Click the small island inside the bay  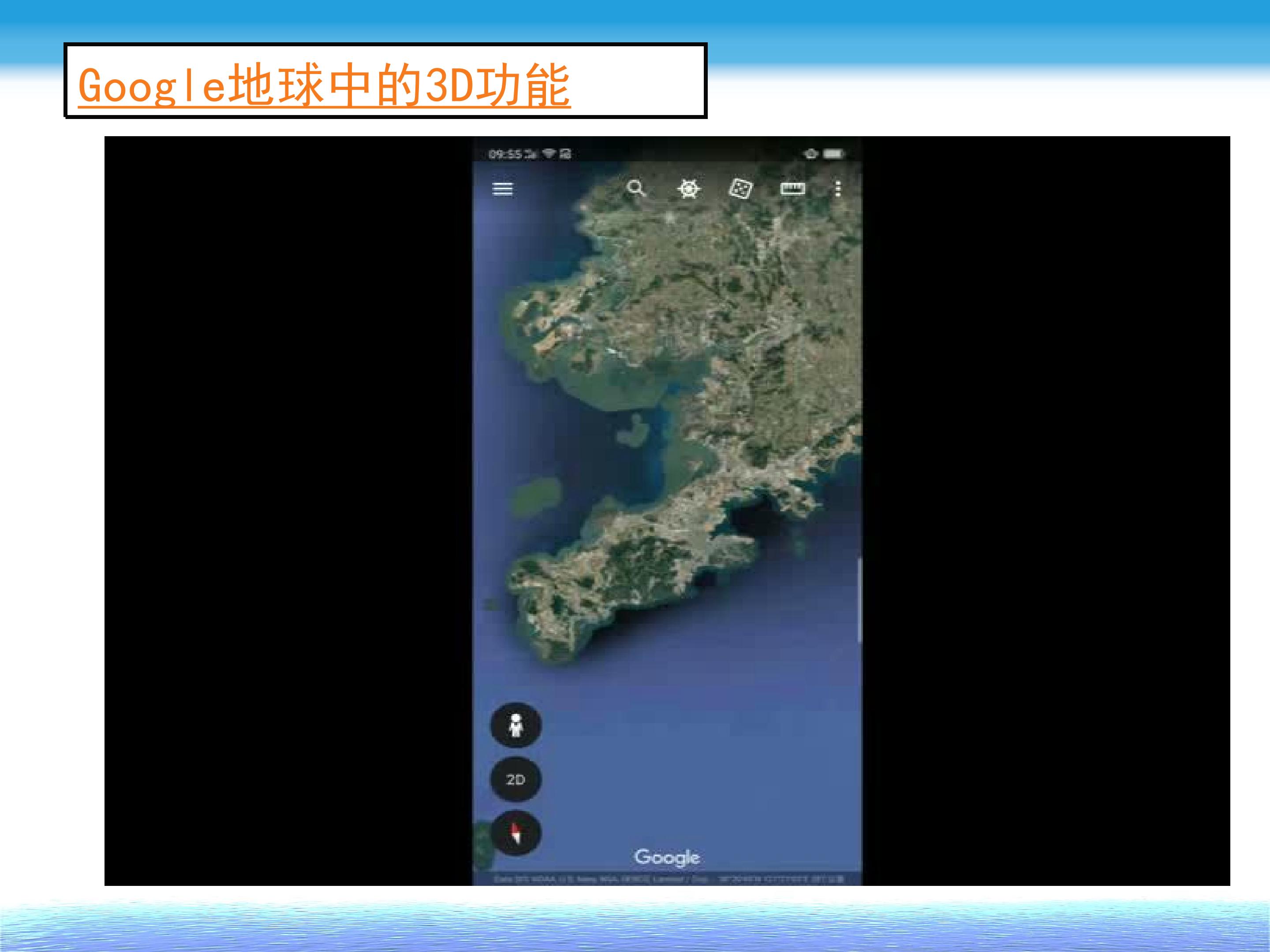[x=633, y=429]
